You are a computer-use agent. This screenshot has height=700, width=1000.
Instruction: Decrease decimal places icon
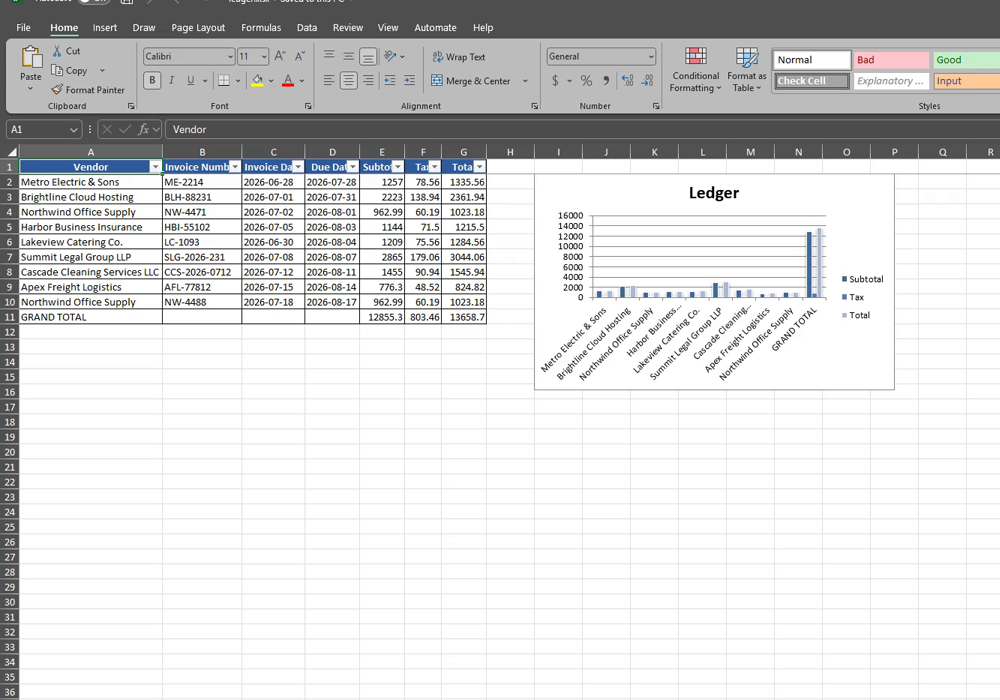pos(647,80)
